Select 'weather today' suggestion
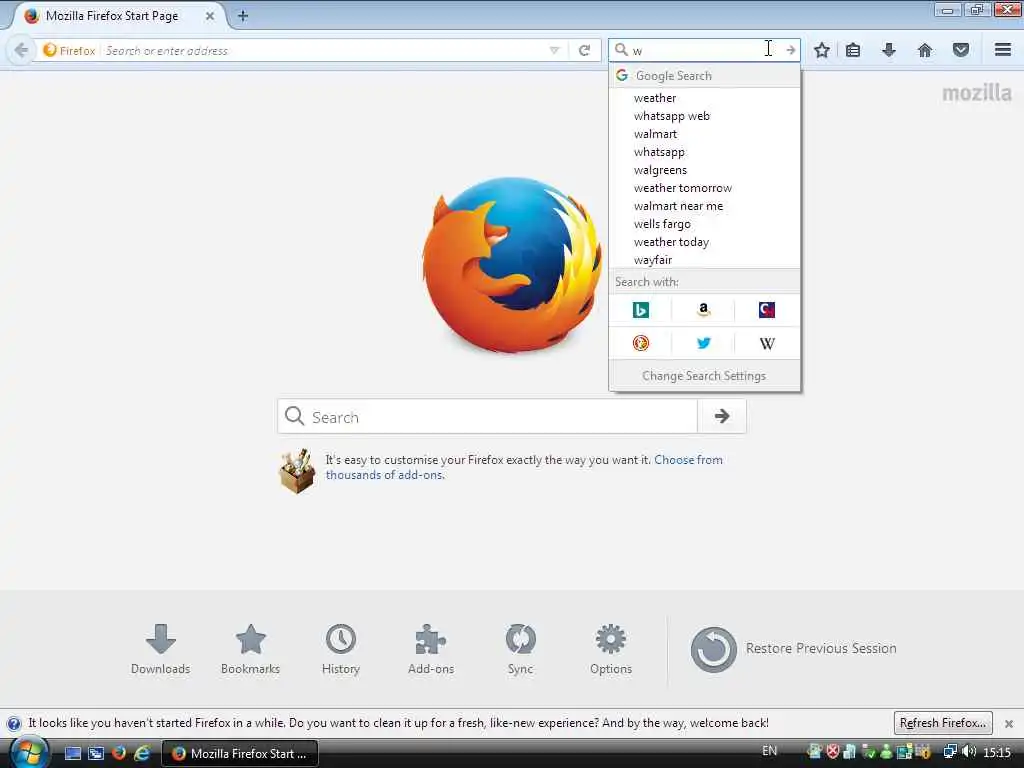This screenshot has height=768, width=1024. [x=704, y=242]
